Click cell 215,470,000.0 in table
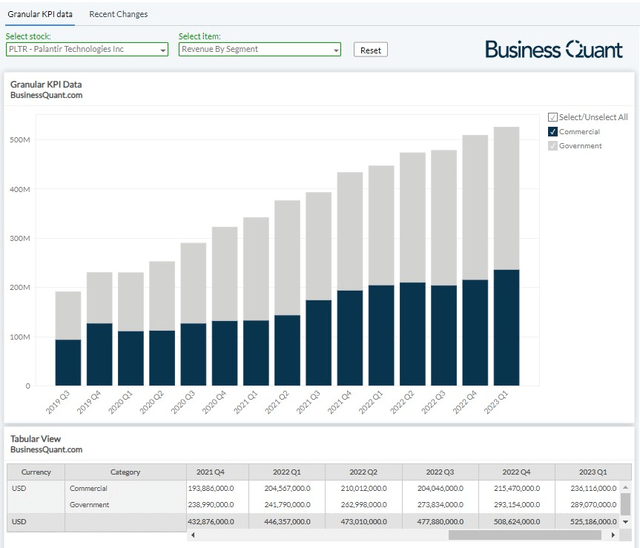 517,488
